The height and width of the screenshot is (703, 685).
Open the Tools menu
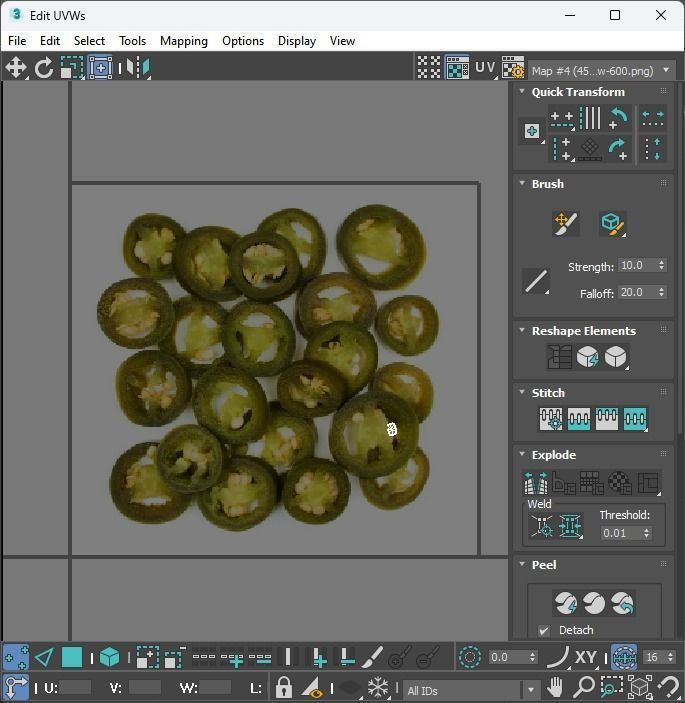click(x=133, y=41)
